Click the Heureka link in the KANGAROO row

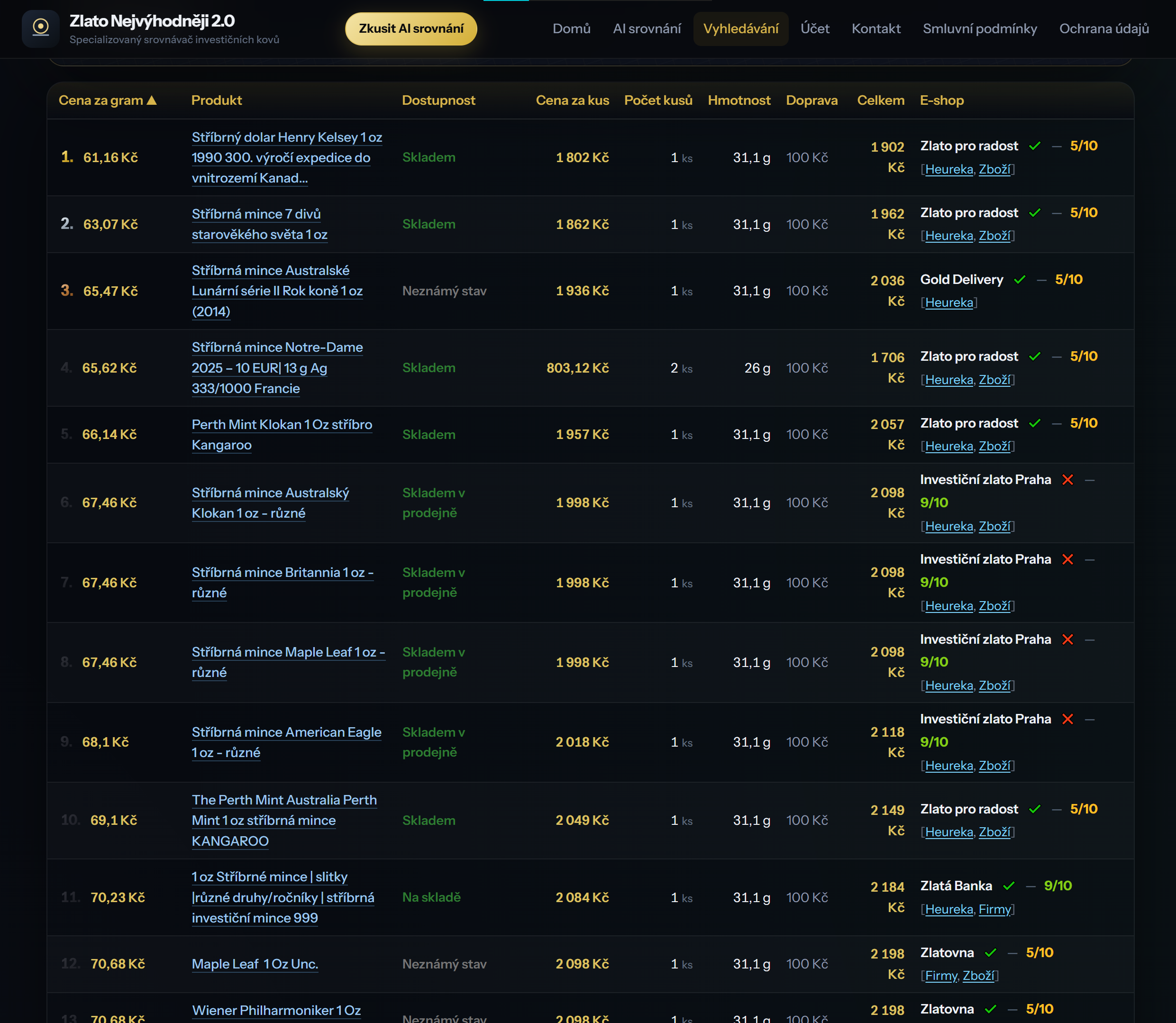tap(949, 832)
